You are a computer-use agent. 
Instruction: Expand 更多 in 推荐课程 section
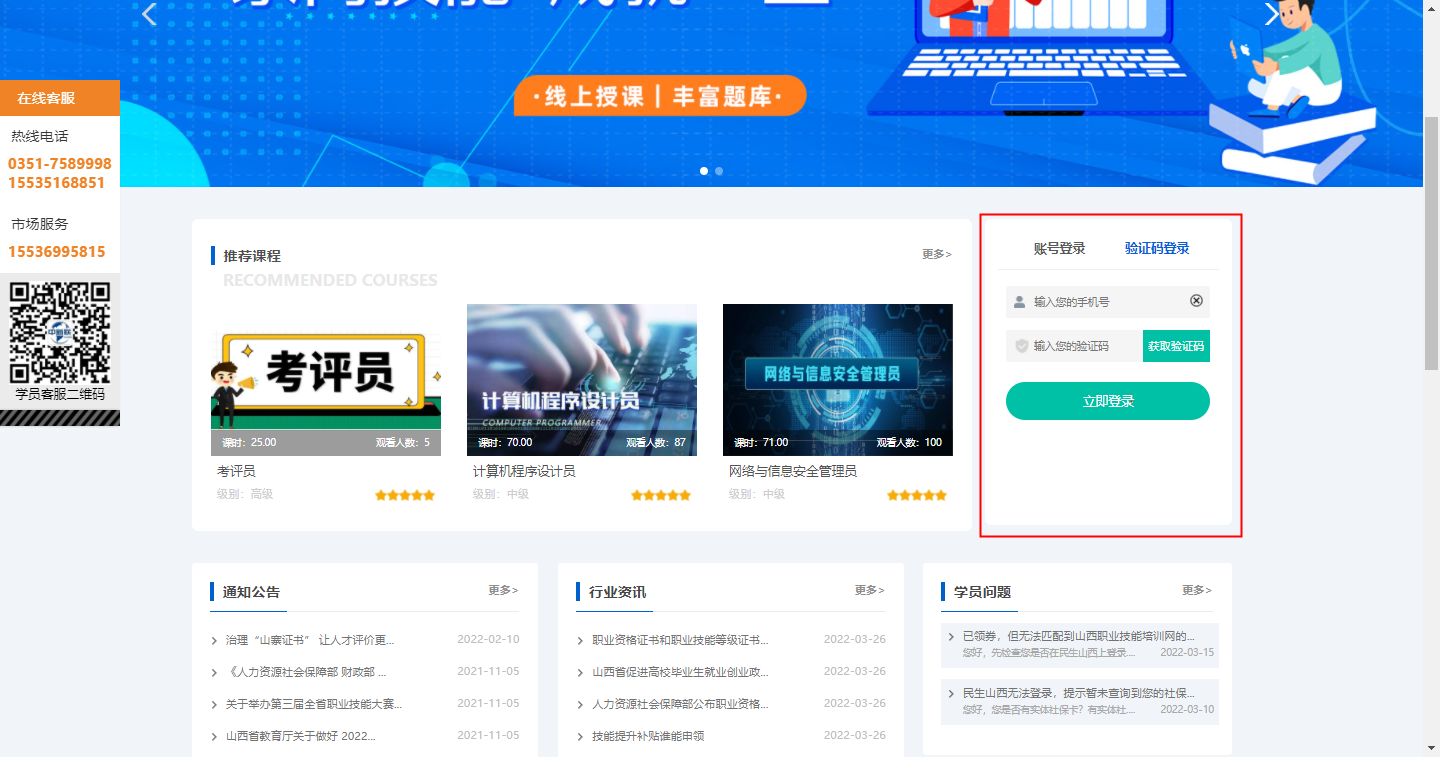[x=936, y=255]
